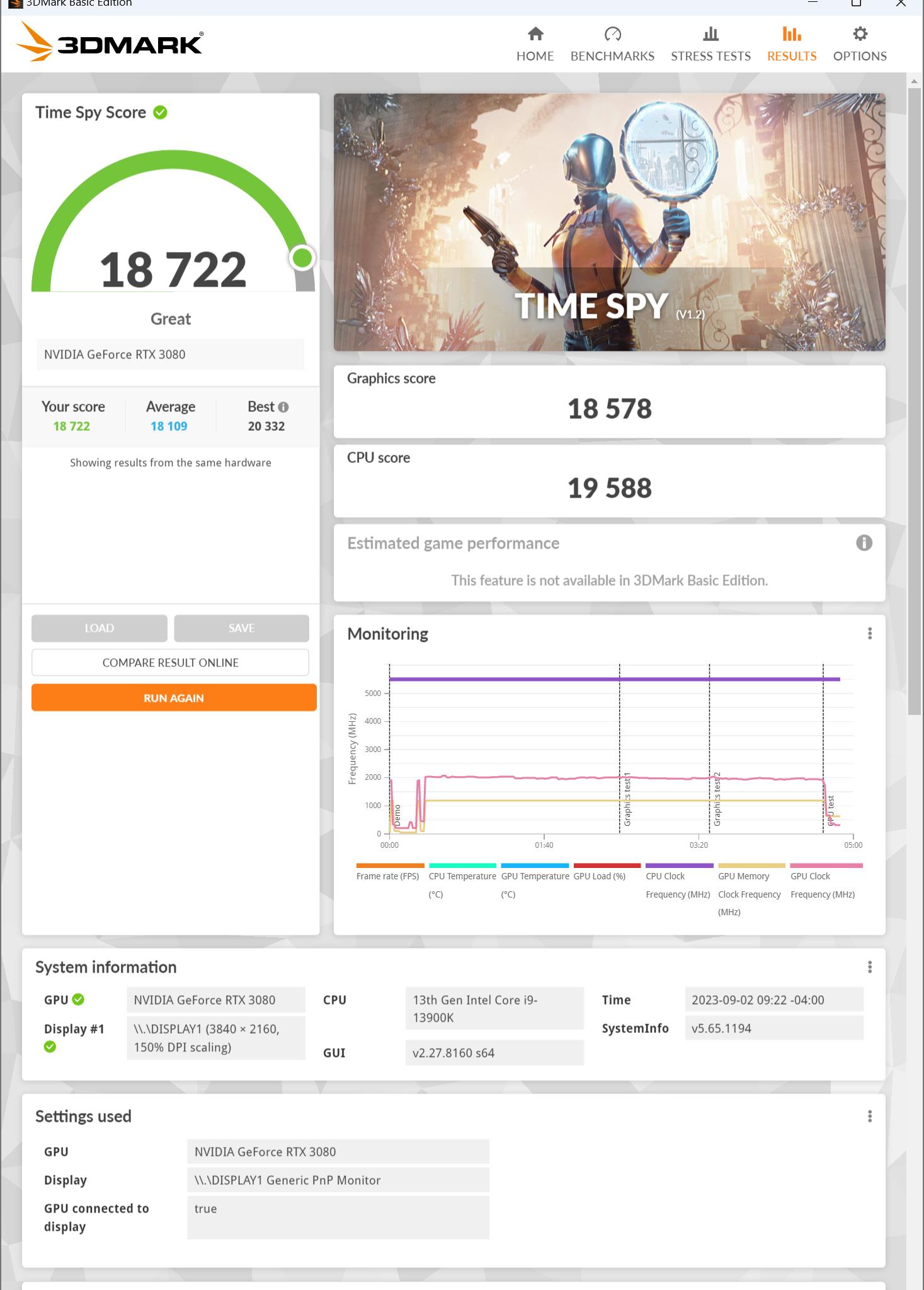Open the Settings used three-dot menu
The image size is (924, 1290).
[x=870, y=1116]
